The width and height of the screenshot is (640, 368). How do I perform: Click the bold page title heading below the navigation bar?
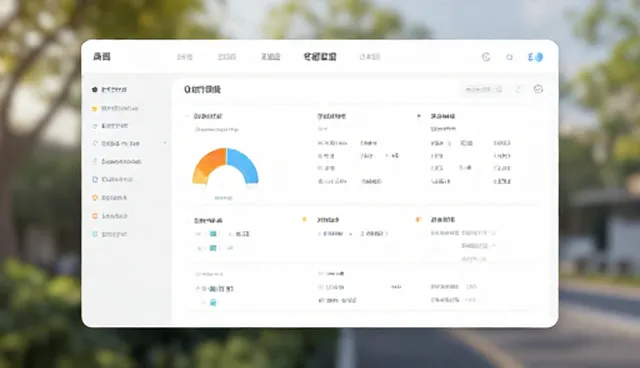tap(202, 89)
